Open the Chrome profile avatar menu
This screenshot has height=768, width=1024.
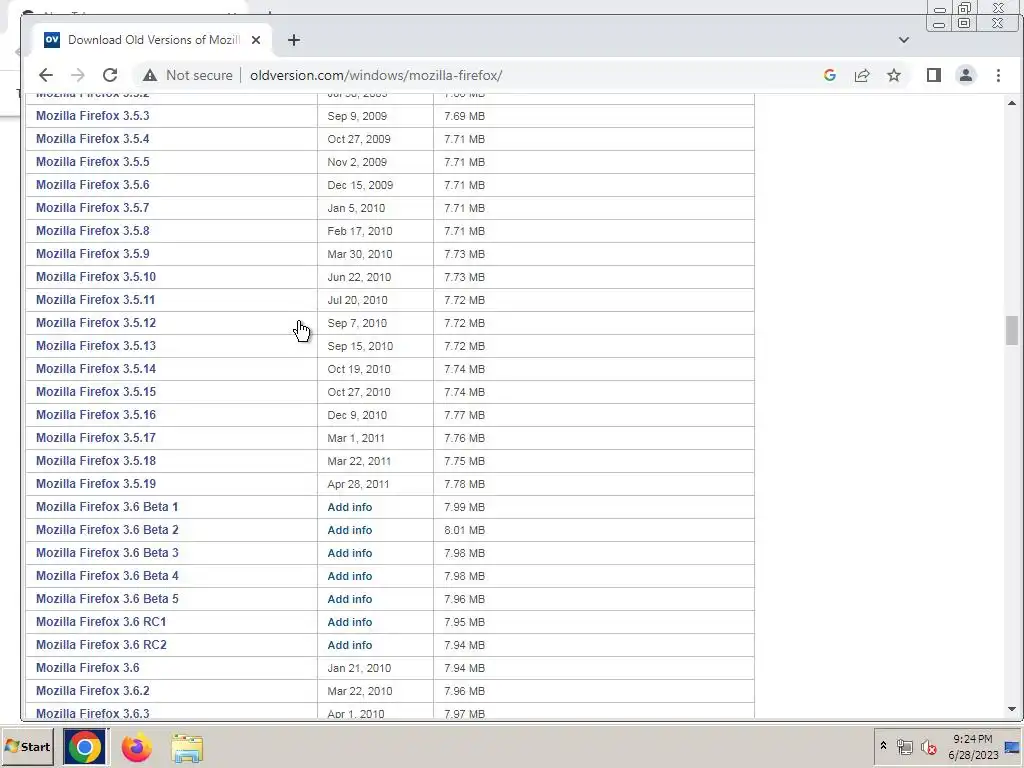click(966, 75)
